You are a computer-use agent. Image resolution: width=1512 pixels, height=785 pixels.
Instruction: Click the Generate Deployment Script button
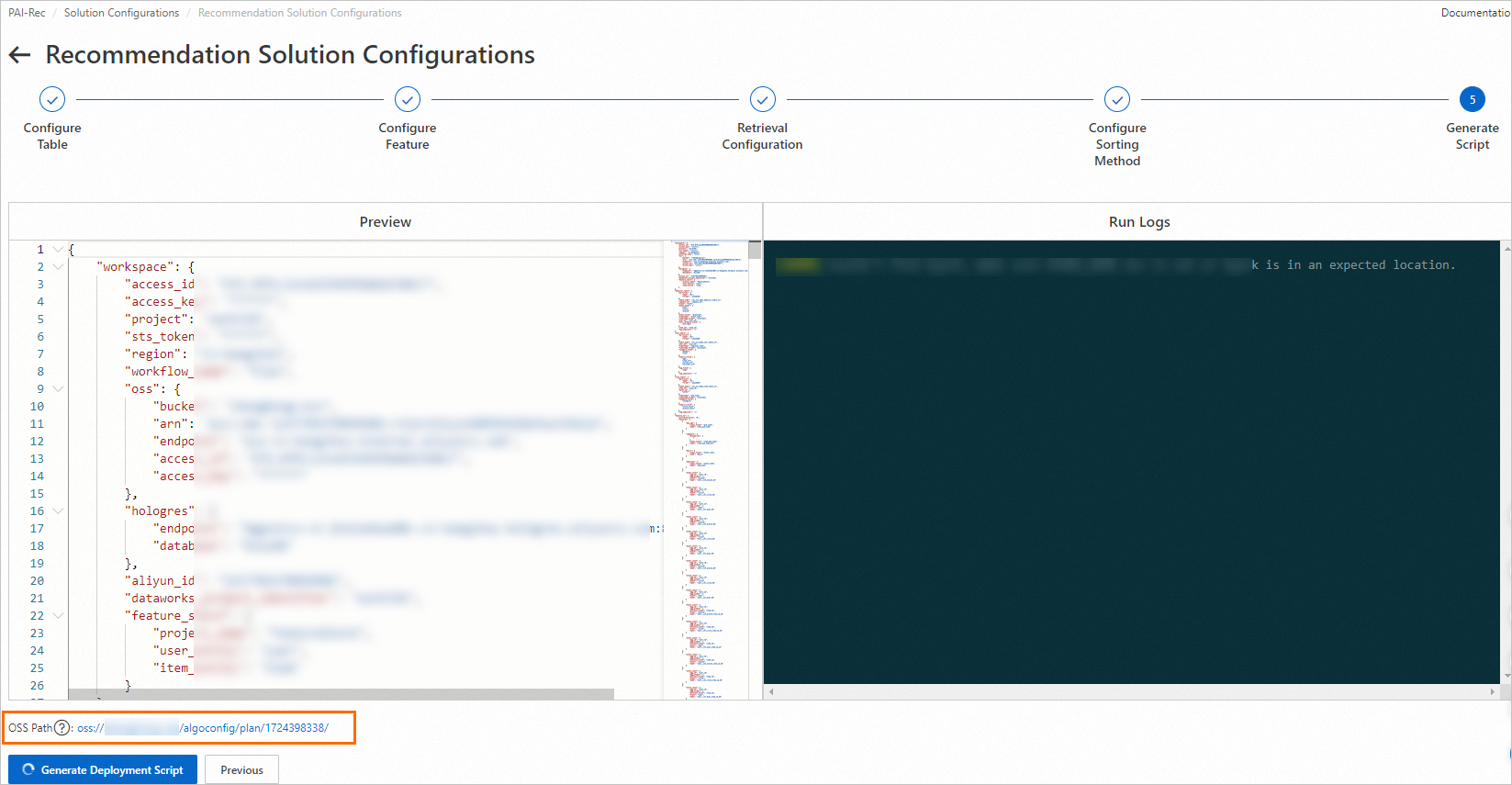tap(103, 769)
